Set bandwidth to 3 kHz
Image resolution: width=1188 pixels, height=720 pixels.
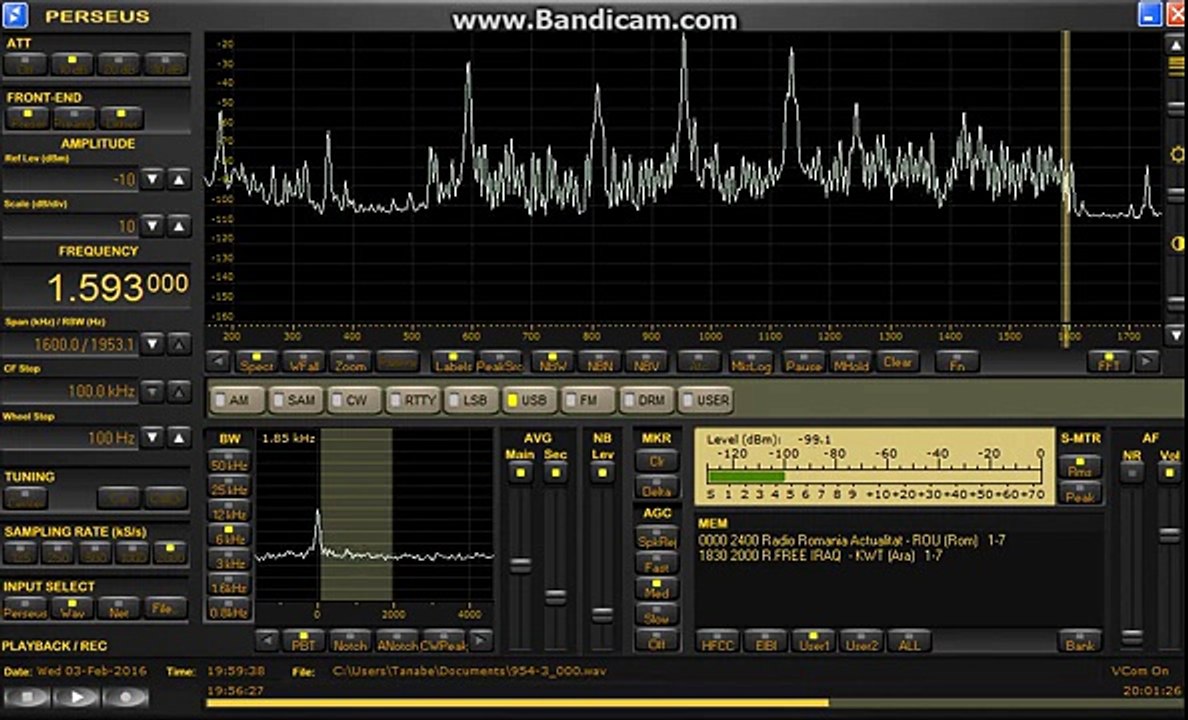click(x=230, y=559)
